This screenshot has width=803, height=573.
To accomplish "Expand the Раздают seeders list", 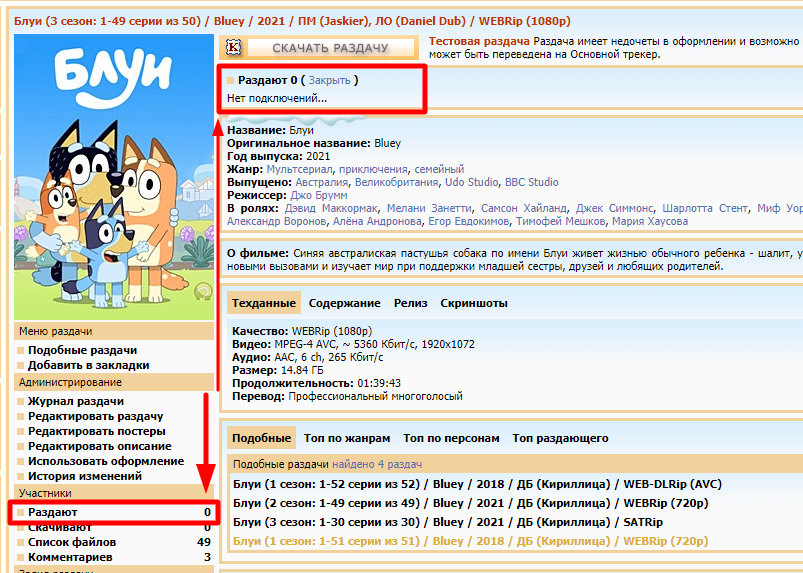I will point(52,512).
